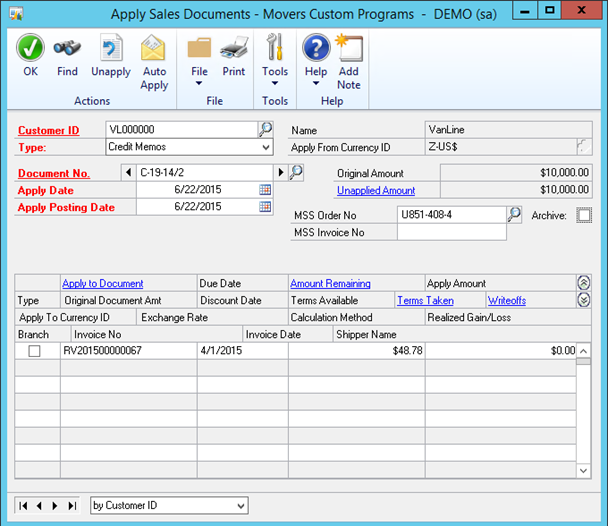Open the Type dropdown showing Credit Memos
Viewport: 608px width, 526px height.
(266, 147)
